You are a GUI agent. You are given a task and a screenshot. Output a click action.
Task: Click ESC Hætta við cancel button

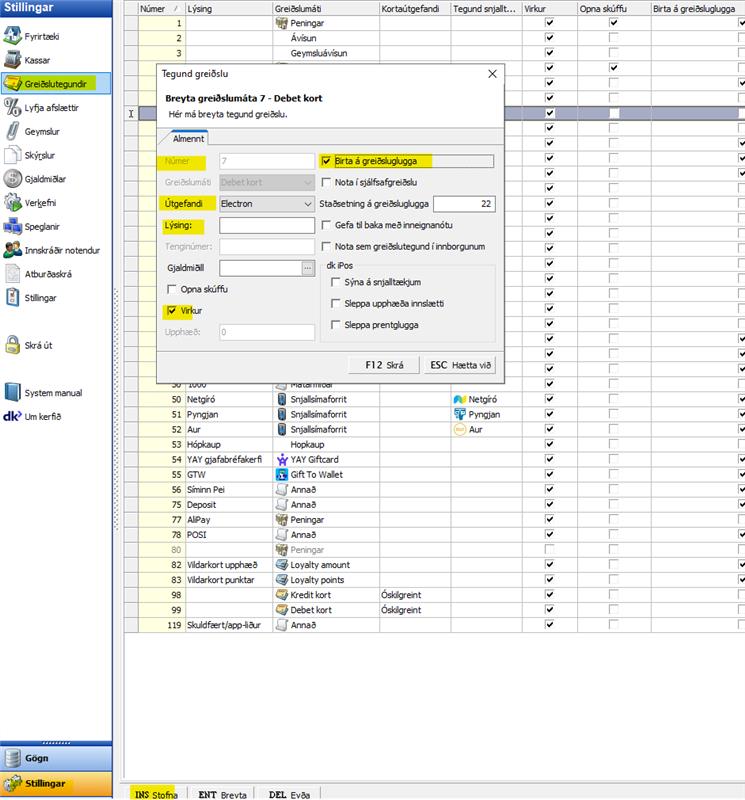pyautogui.click(x=459, y=365)
